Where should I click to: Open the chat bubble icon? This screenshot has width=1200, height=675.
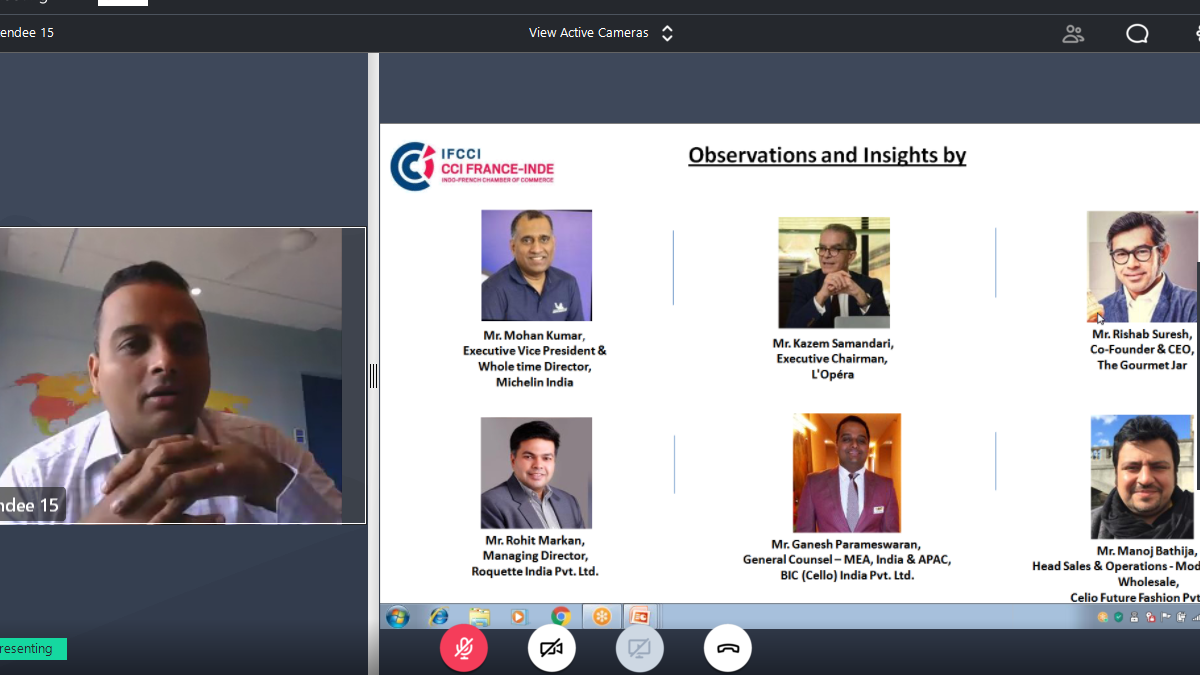[1137, 33]
